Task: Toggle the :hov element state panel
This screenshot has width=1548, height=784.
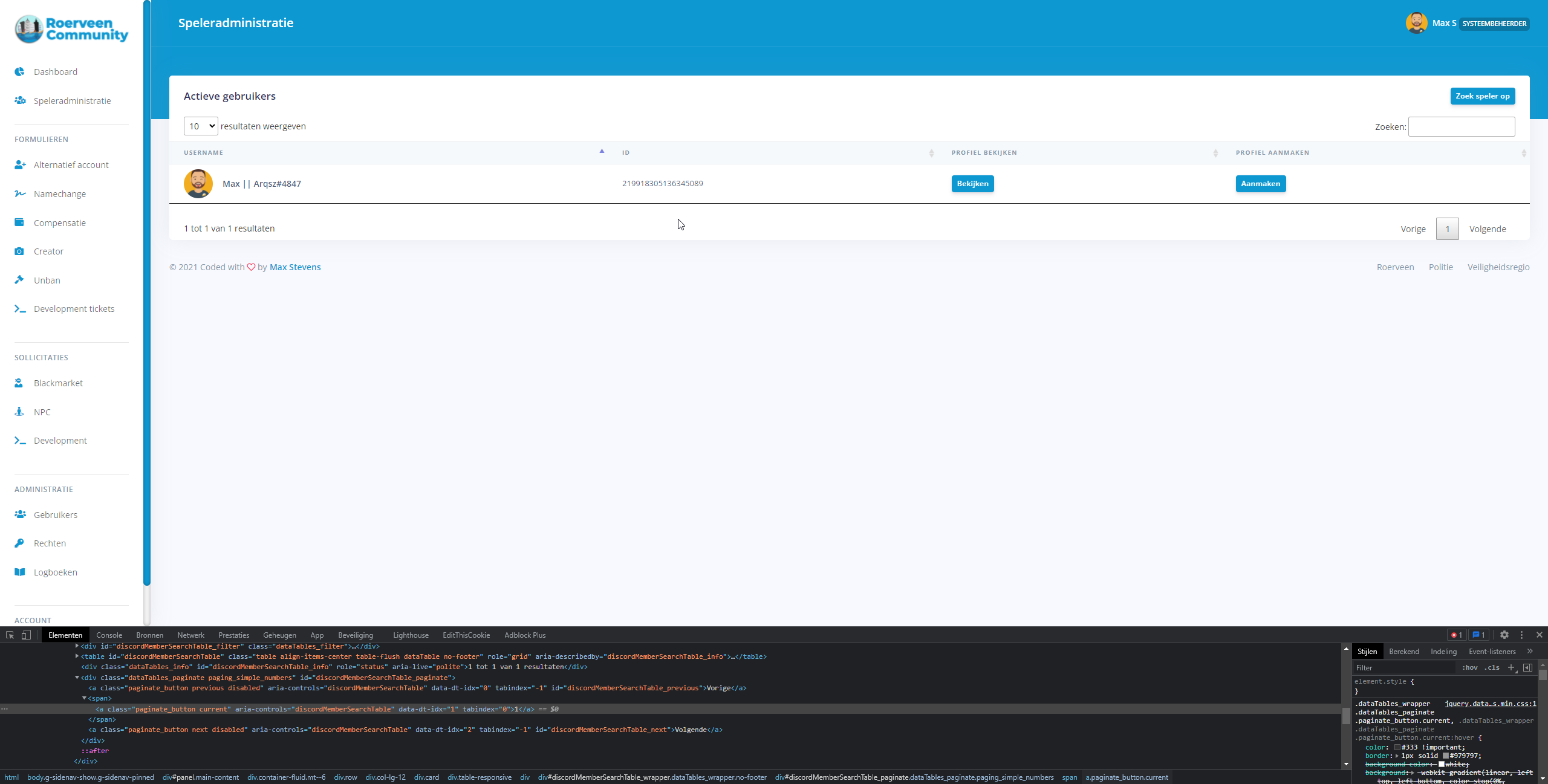Action: pos(1469,667)
